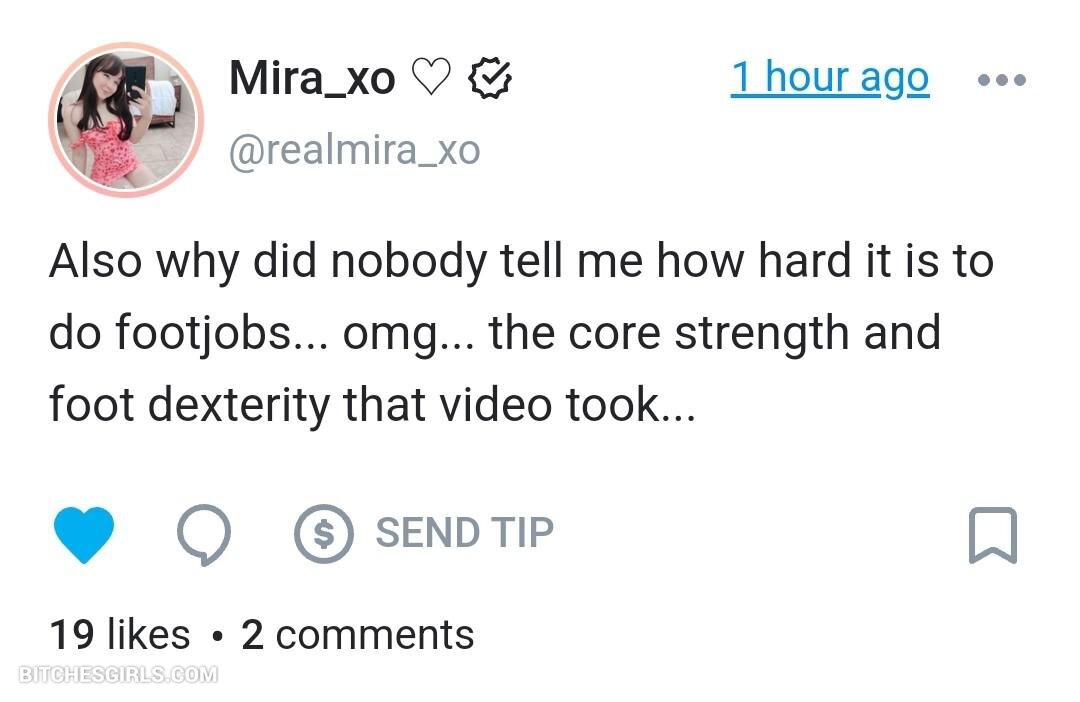Screen dimensions: 1080x702
Task: Open the three-dot post options menu
Action: point(1001,80)
